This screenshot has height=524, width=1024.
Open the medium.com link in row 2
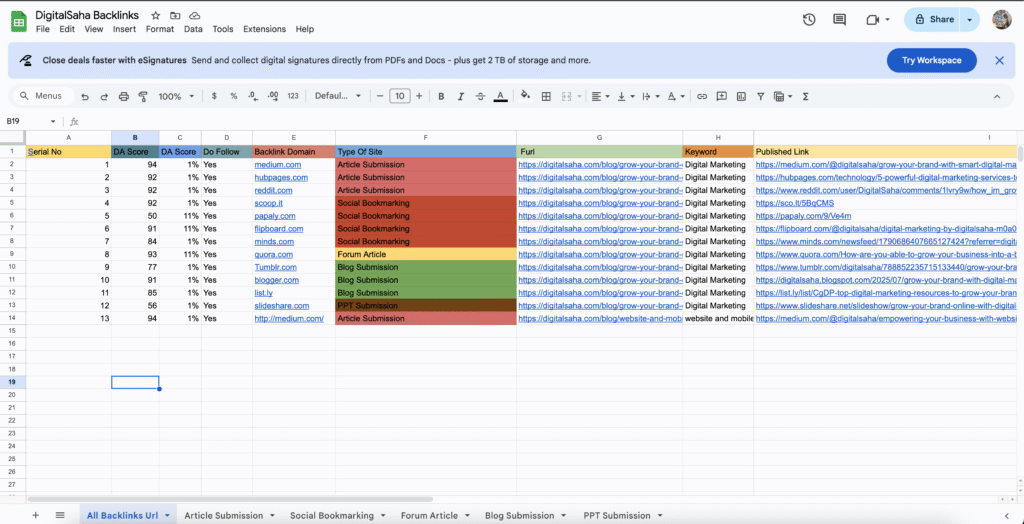[278, 165]
